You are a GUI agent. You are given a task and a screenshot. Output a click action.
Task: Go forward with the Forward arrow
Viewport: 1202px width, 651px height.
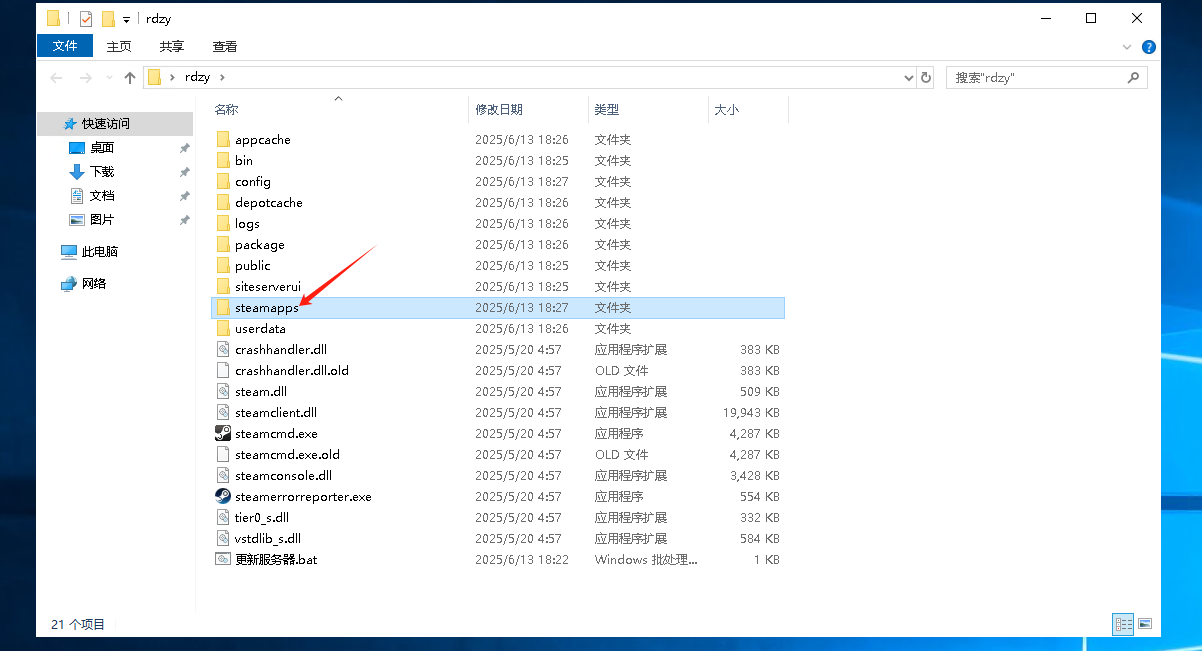(86, 78)
